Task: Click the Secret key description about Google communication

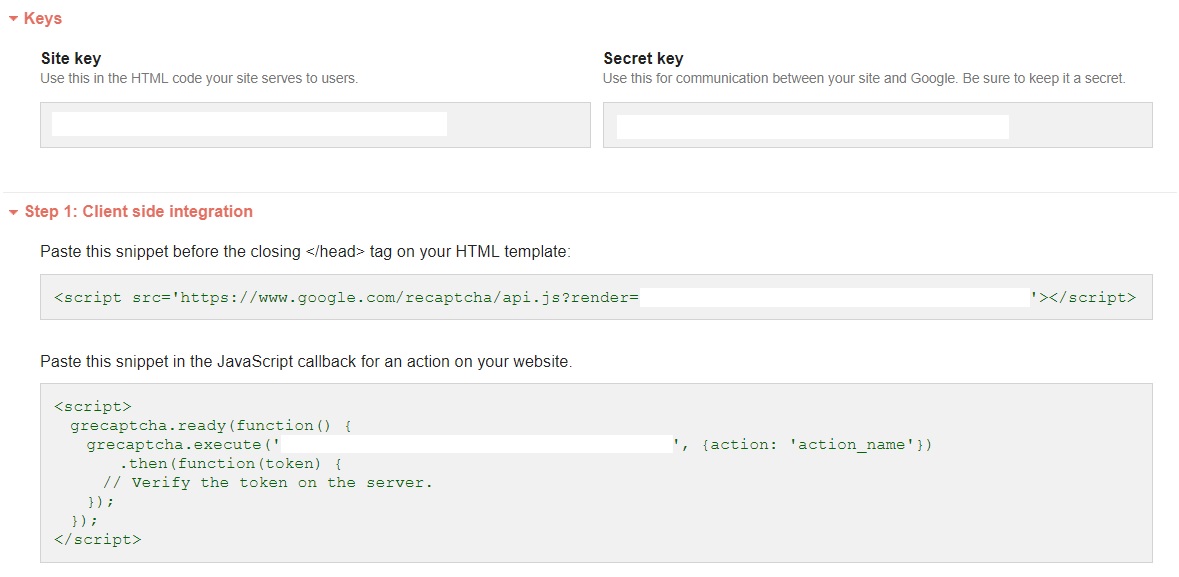Action: 864,78
